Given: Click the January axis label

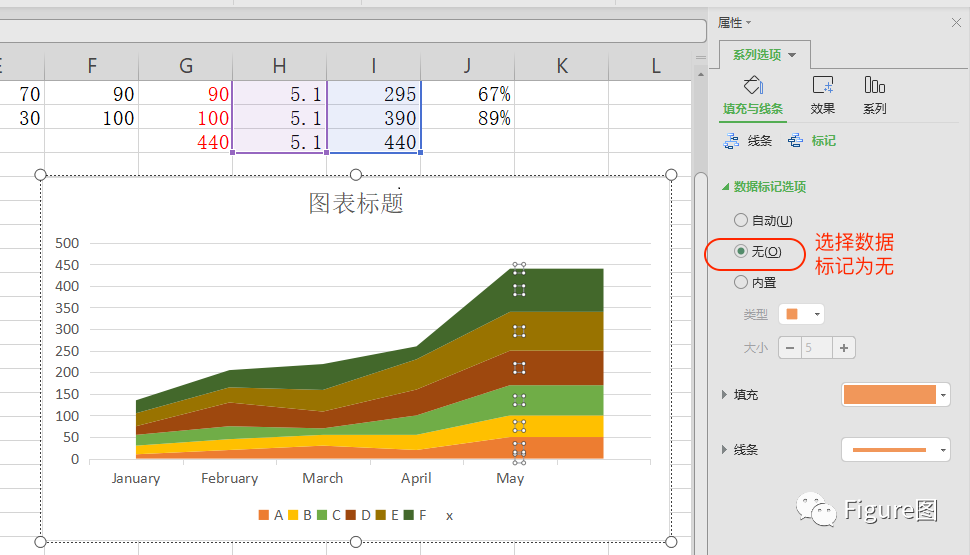Looking at the screenshot, I should tap(135, 478).
